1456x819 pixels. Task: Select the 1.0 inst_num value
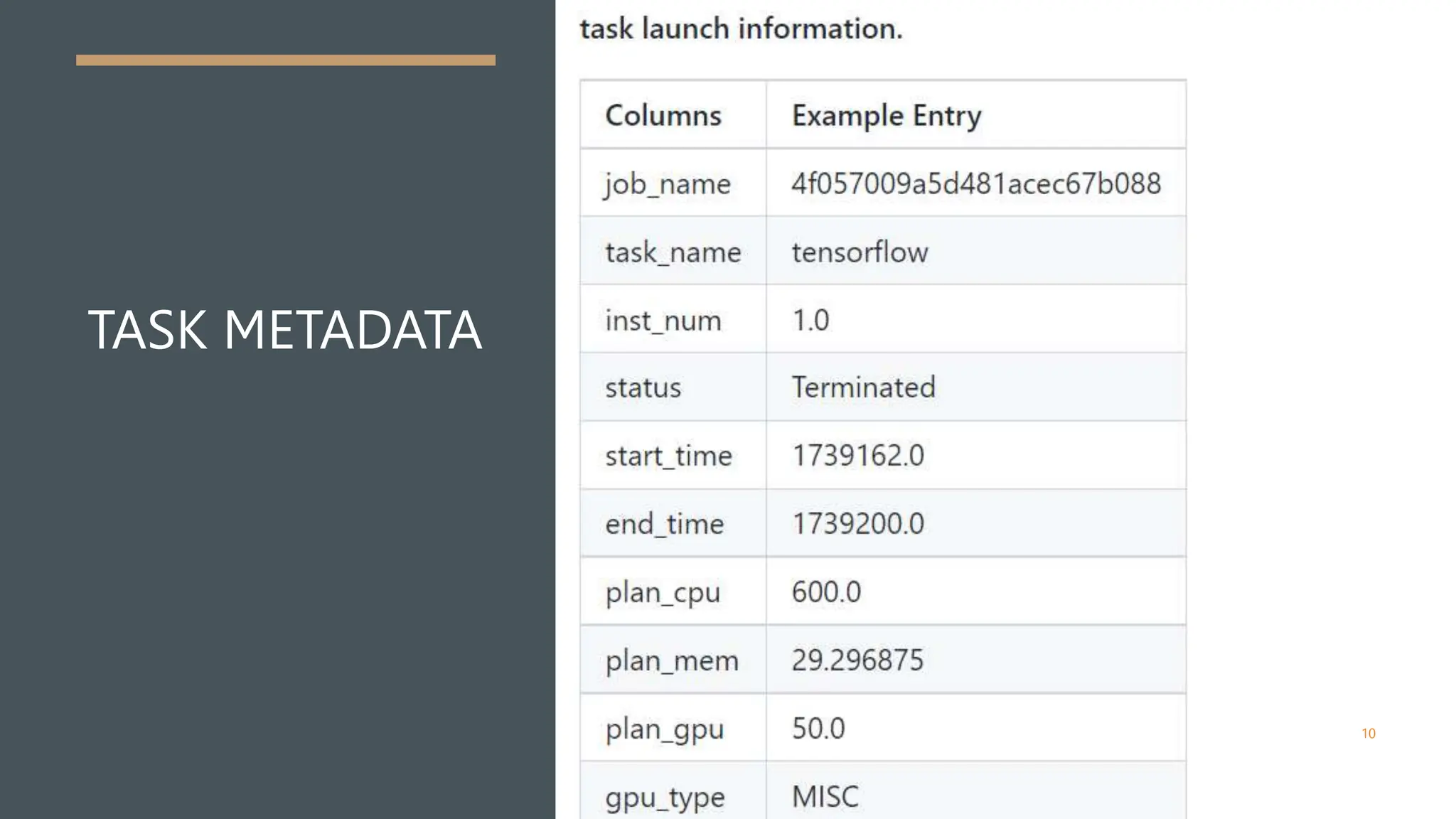point(810,320)
